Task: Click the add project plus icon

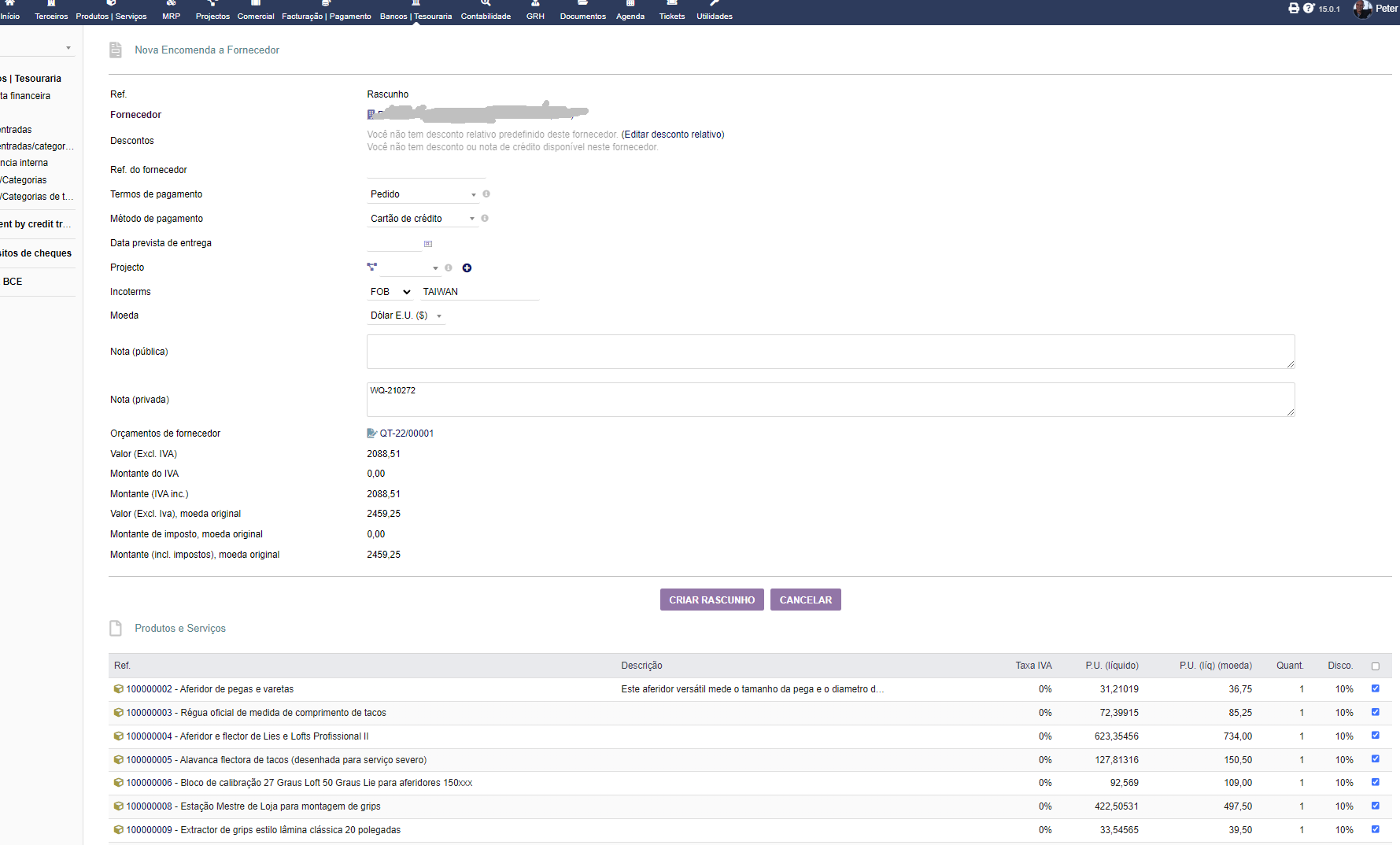Action: coord(467,268)
